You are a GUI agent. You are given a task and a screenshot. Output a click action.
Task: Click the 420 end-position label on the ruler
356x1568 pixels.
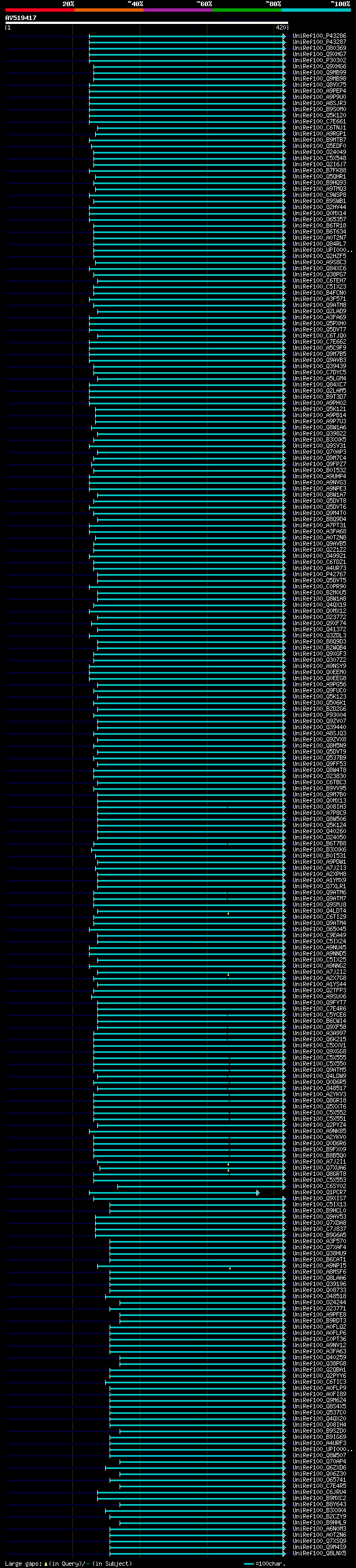pos(280,27)
